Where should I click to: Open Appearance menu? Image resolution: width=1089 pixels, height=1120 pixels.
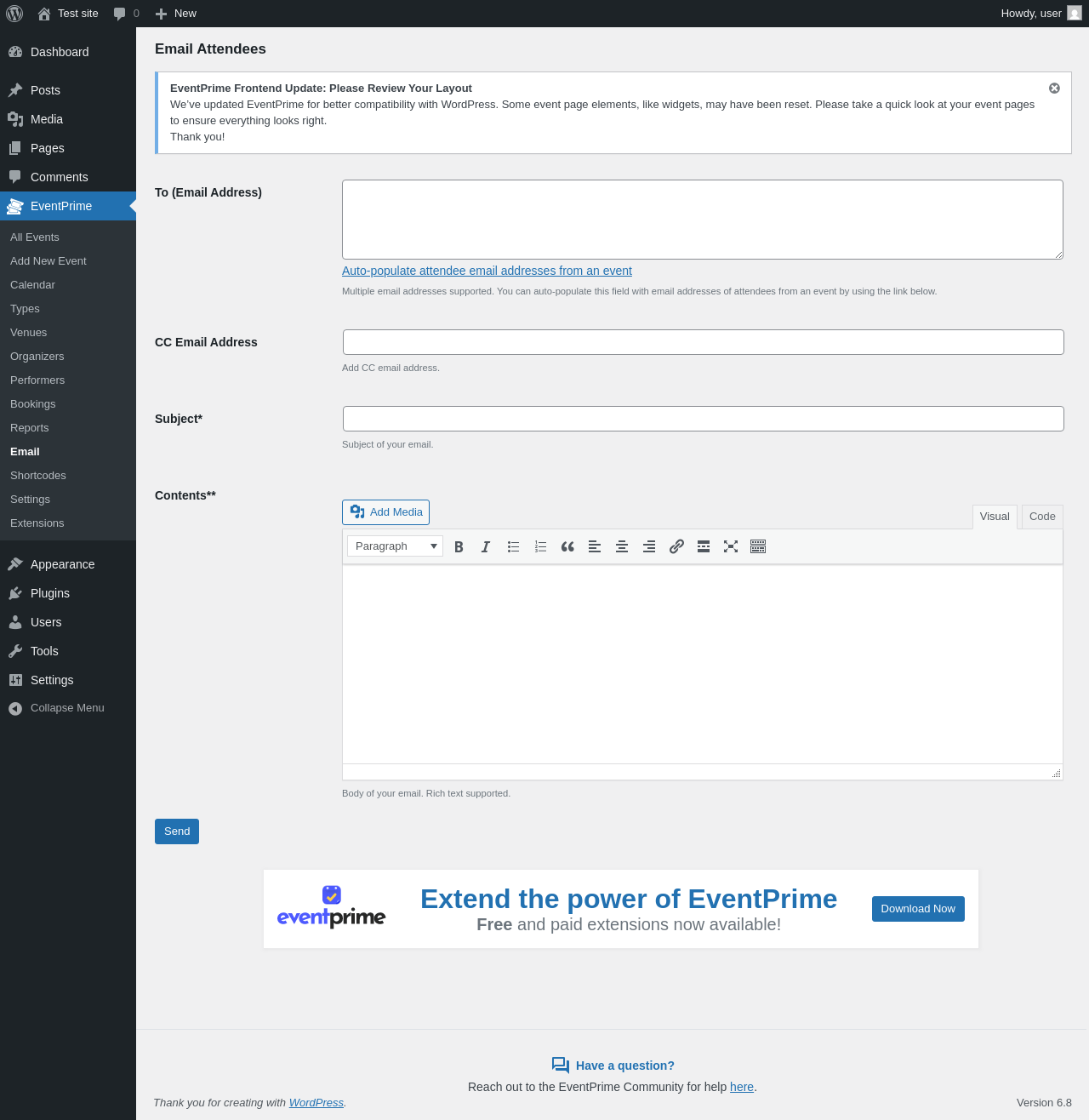pos(68,564)
